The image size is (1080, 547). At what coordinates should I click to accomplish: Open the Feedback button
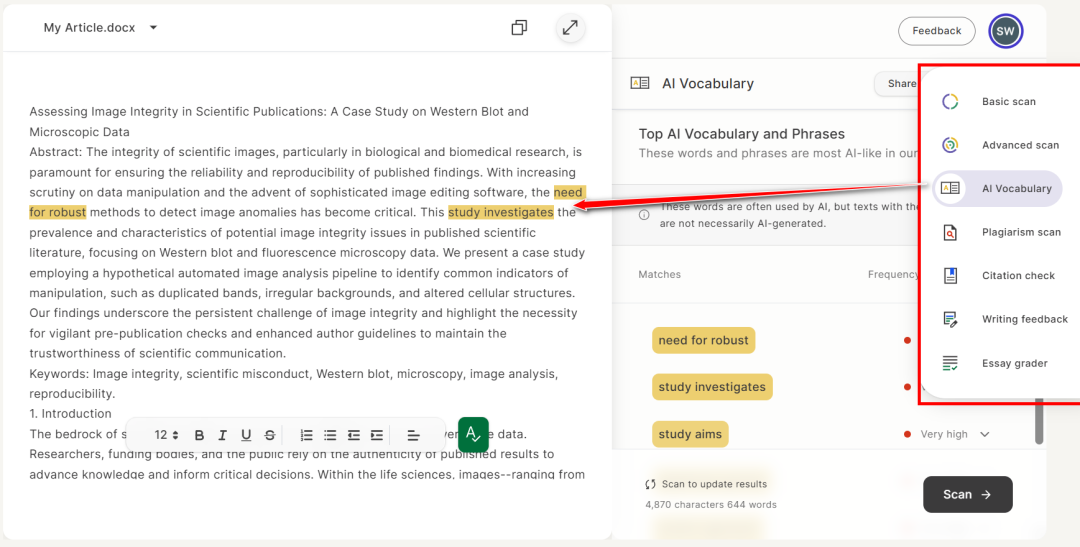point(936,31)
